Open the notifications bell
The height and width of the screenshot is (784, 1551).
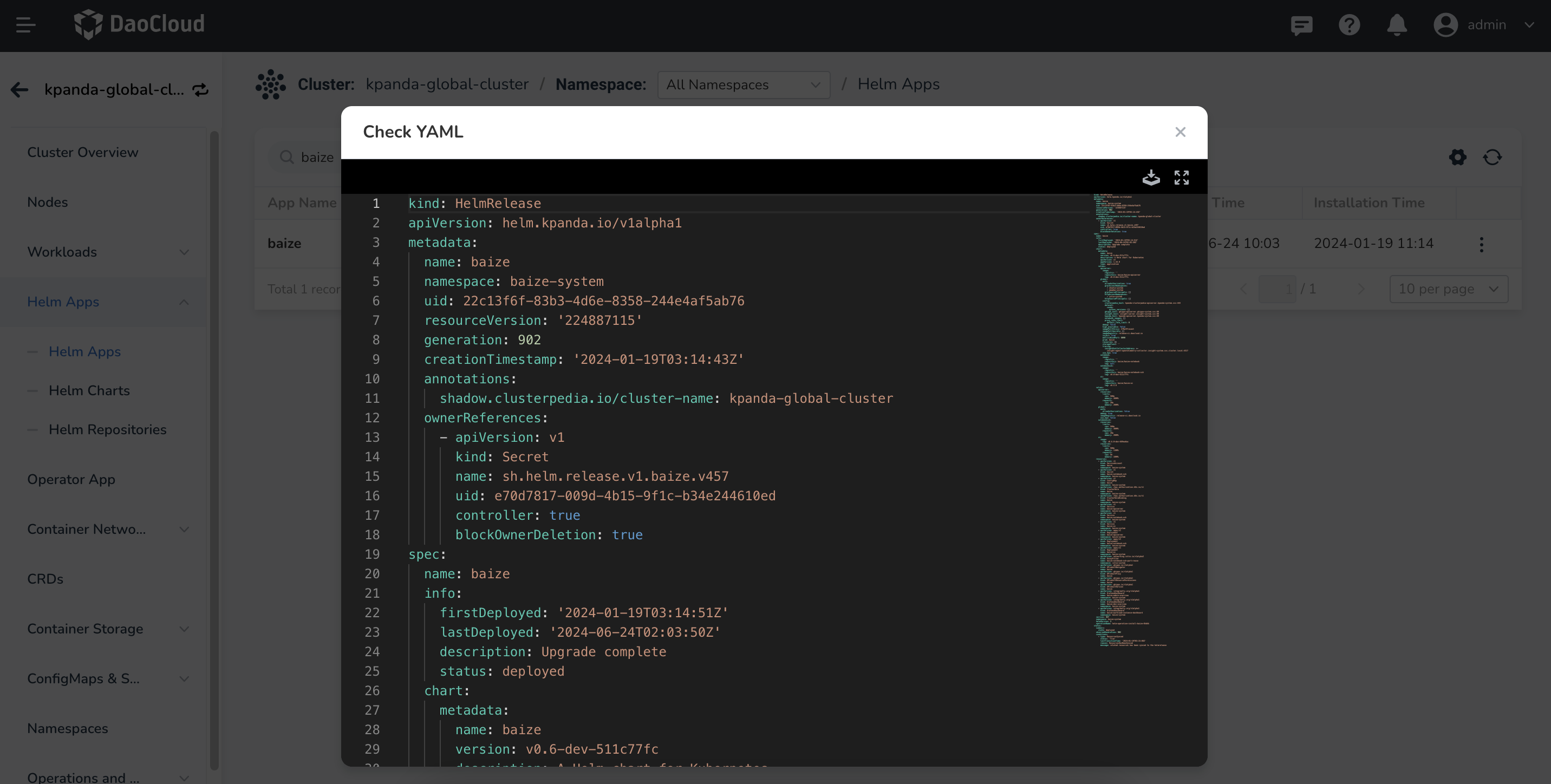pyautogui.click(x=1397, y=25)
